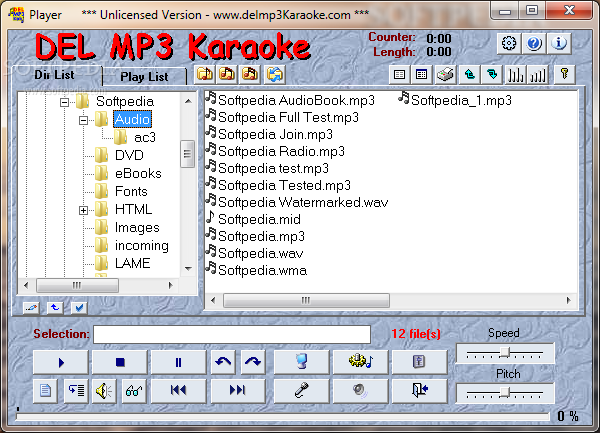Select the Softpedia.wma file

[256, 270]
